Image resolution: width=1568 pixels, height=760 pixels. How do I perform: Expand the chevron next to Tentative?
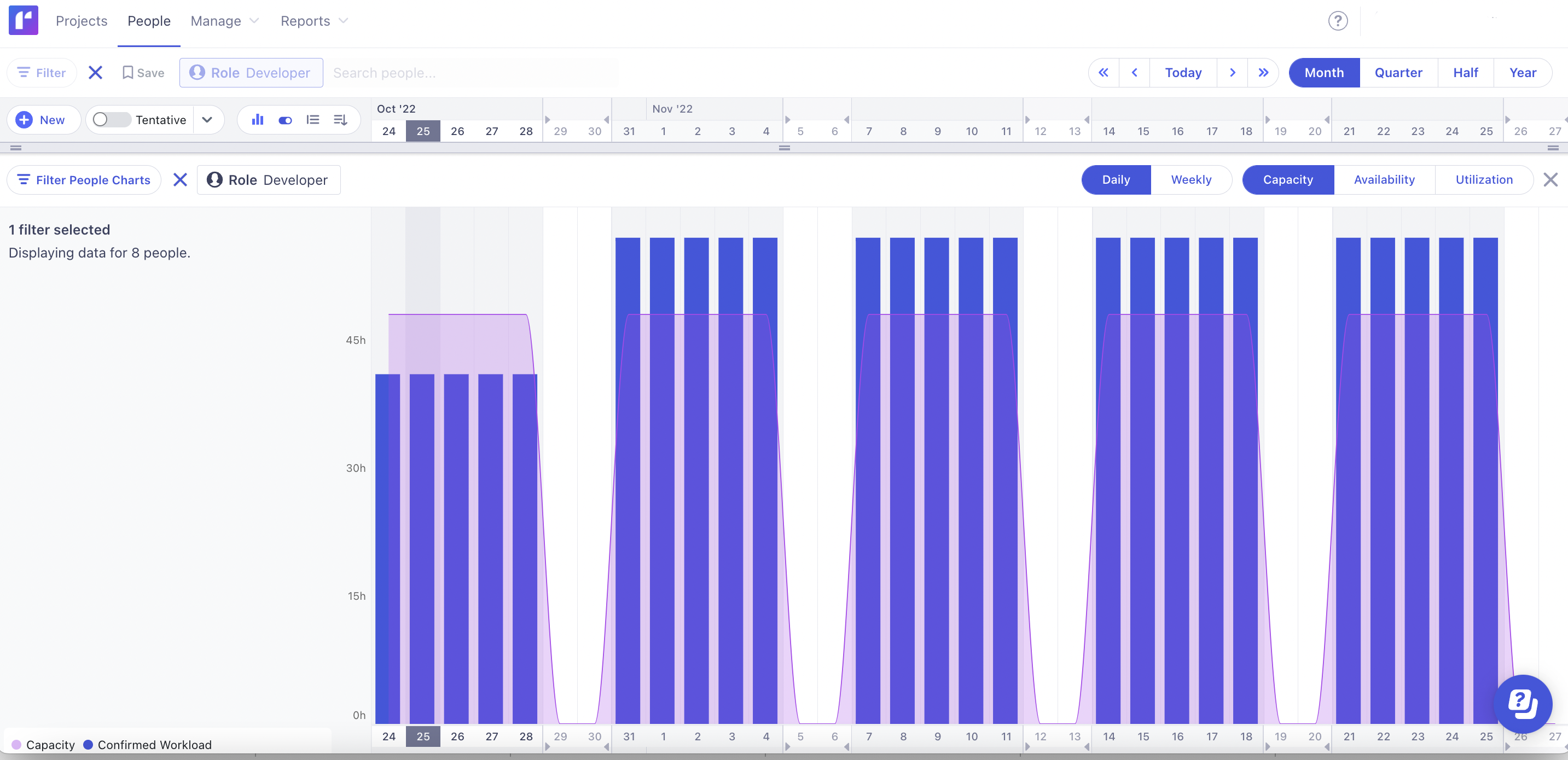pyautogui.click(x=207, y=119)
